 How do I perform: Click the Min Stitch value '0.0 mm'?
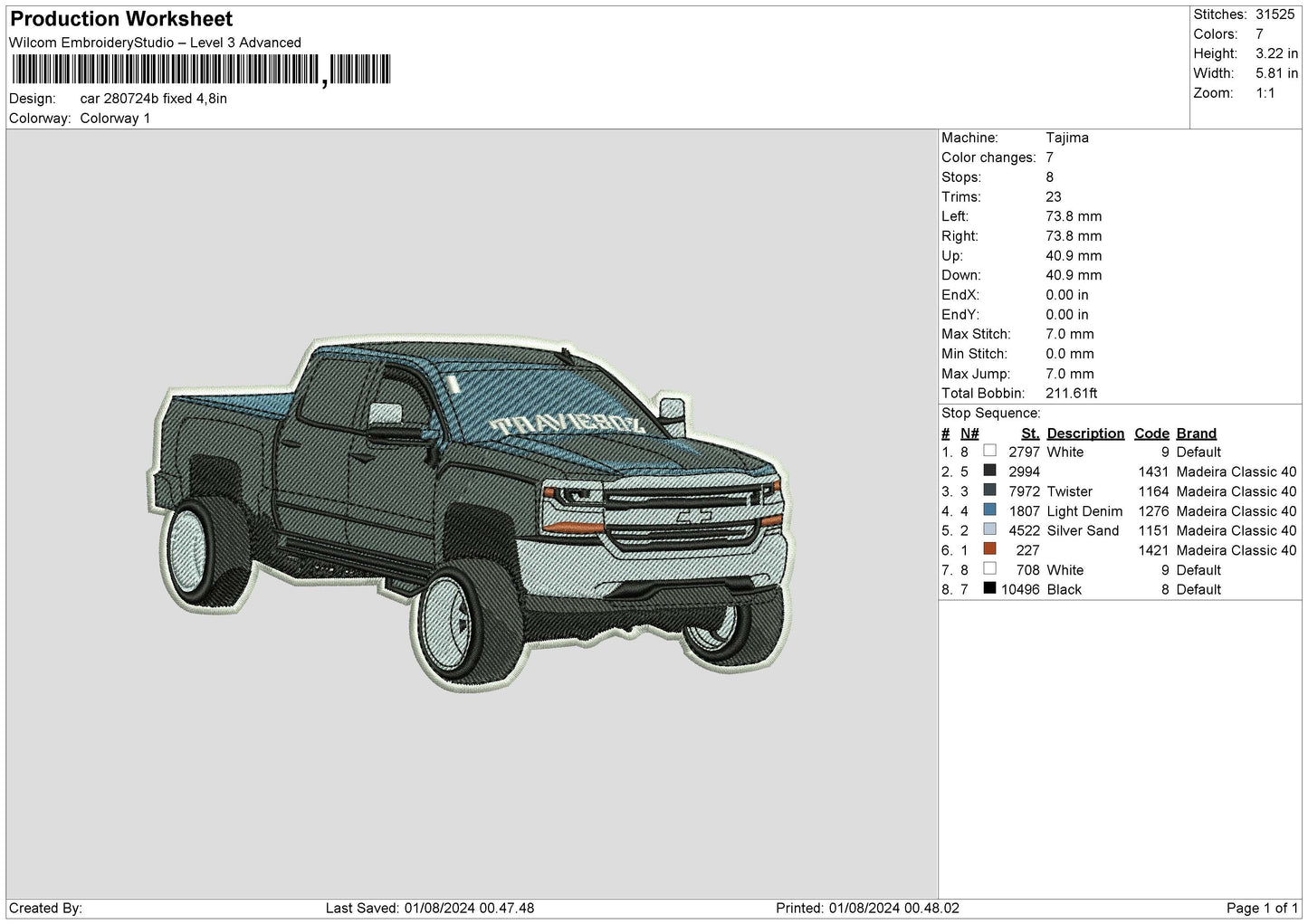(1070, 354)
